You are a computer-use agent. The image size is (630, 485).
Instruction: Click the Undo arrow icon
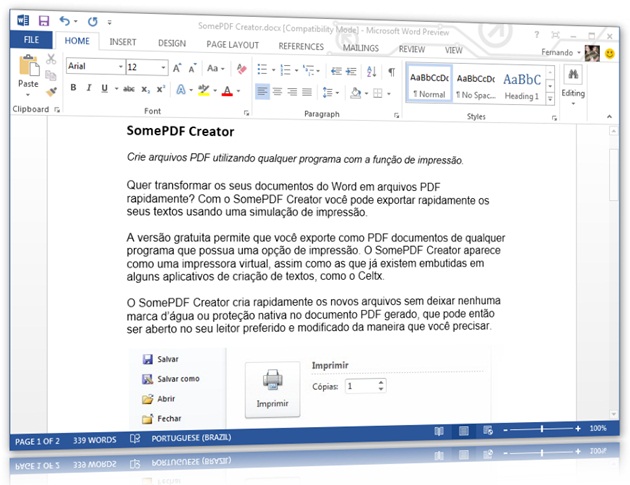[x=64, y=20]
